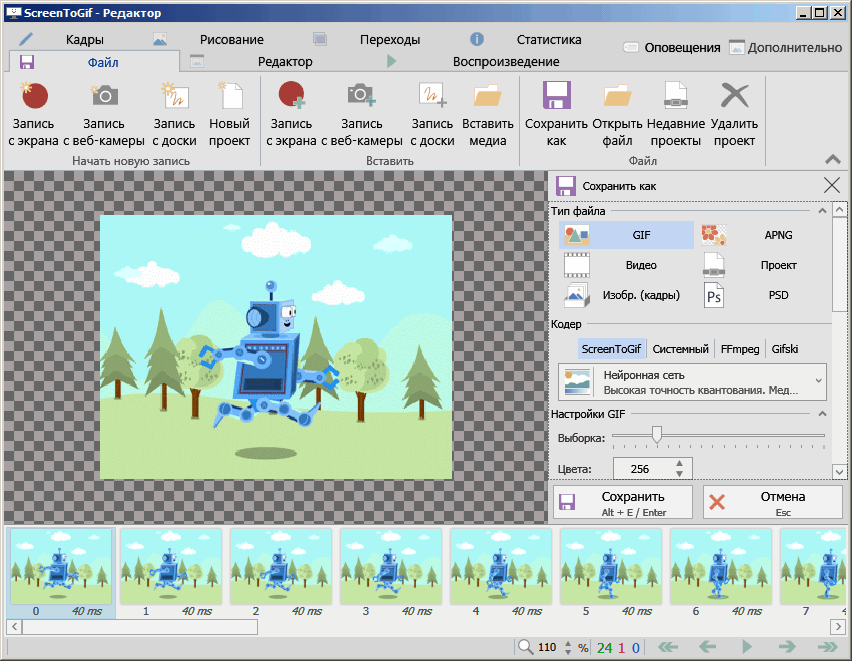Increase 'Цвета' value with up arrow

(679, 464)
